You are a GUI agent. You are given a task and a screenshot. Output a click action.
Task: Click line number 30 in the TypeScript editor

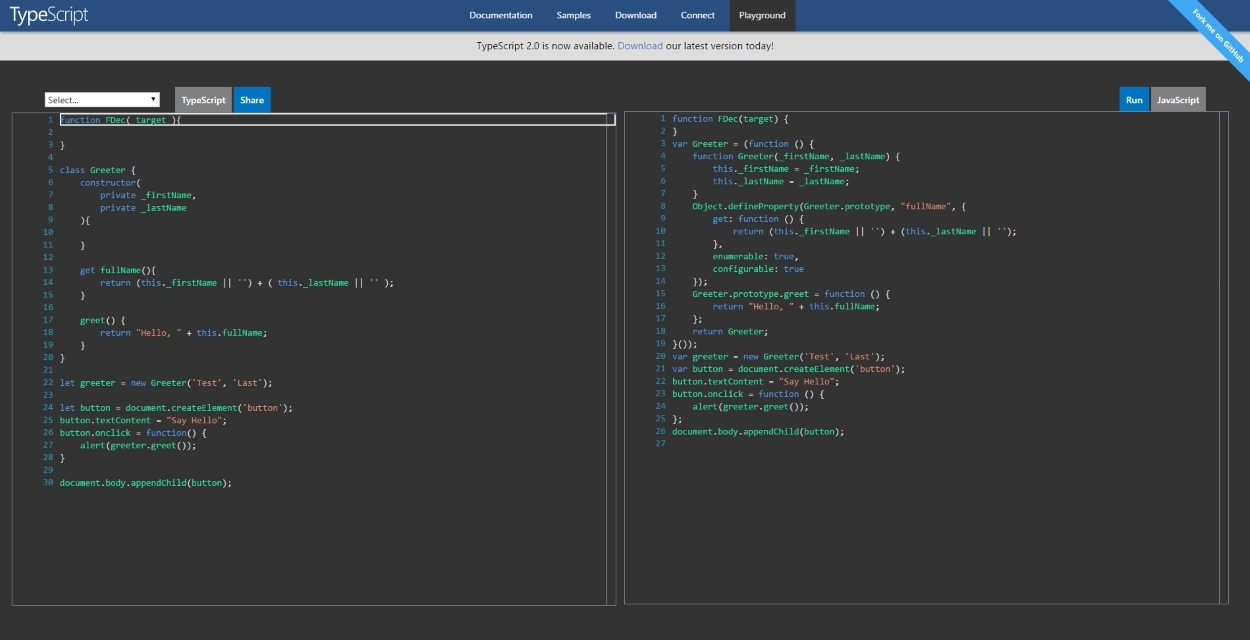(48, 483)
